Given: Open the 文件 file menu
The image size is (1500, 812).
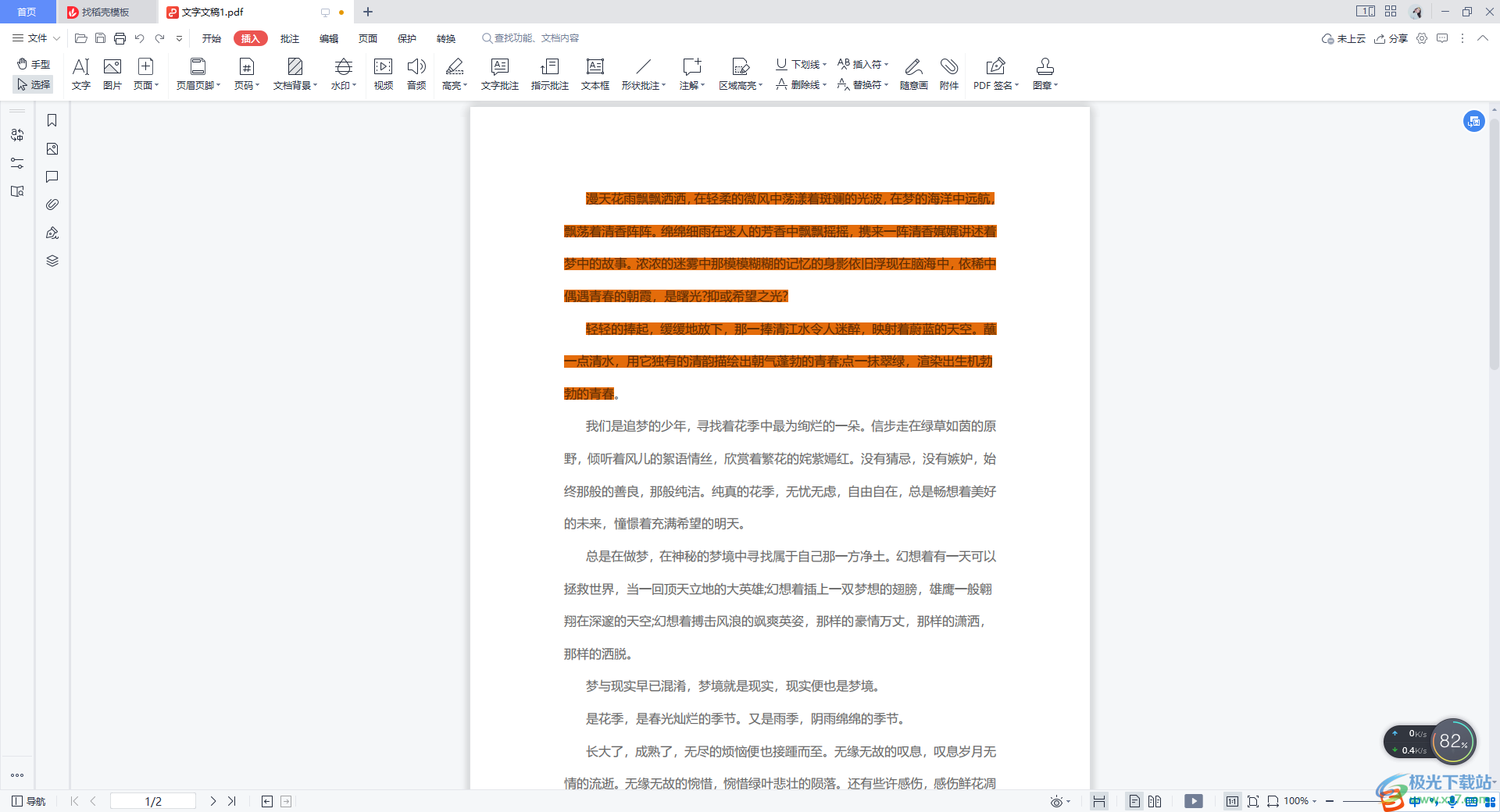Looking at the screenshot, I should pos(36,38).
